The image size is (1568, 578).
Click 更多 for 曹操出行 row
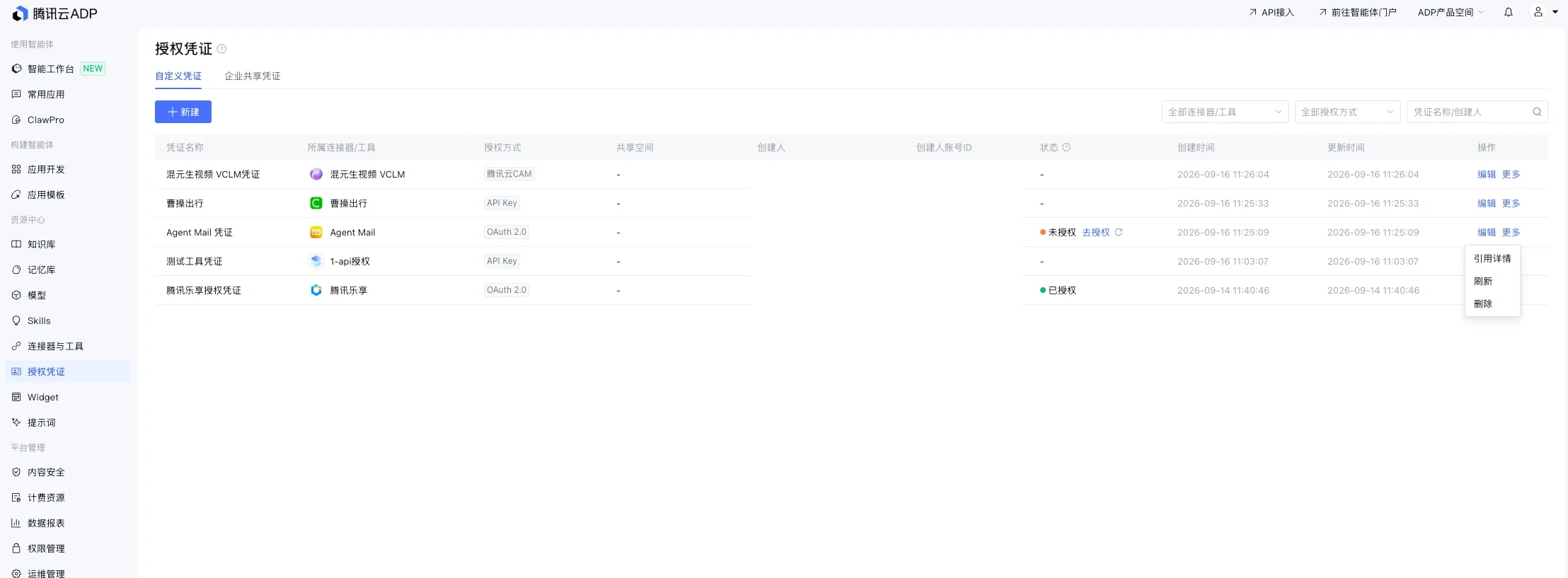click(1511, 203)
